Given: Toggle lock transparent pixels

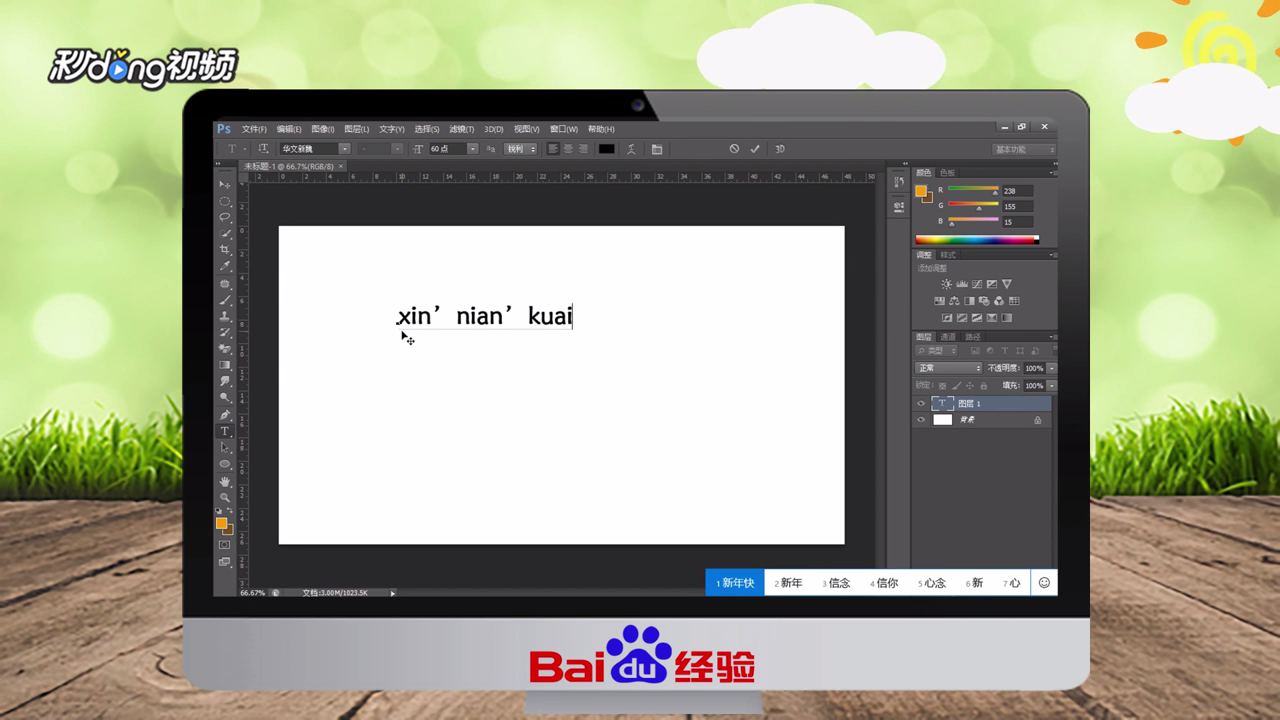Looking at the screenshot, I should pyautogui.click(x=942, y=386).
